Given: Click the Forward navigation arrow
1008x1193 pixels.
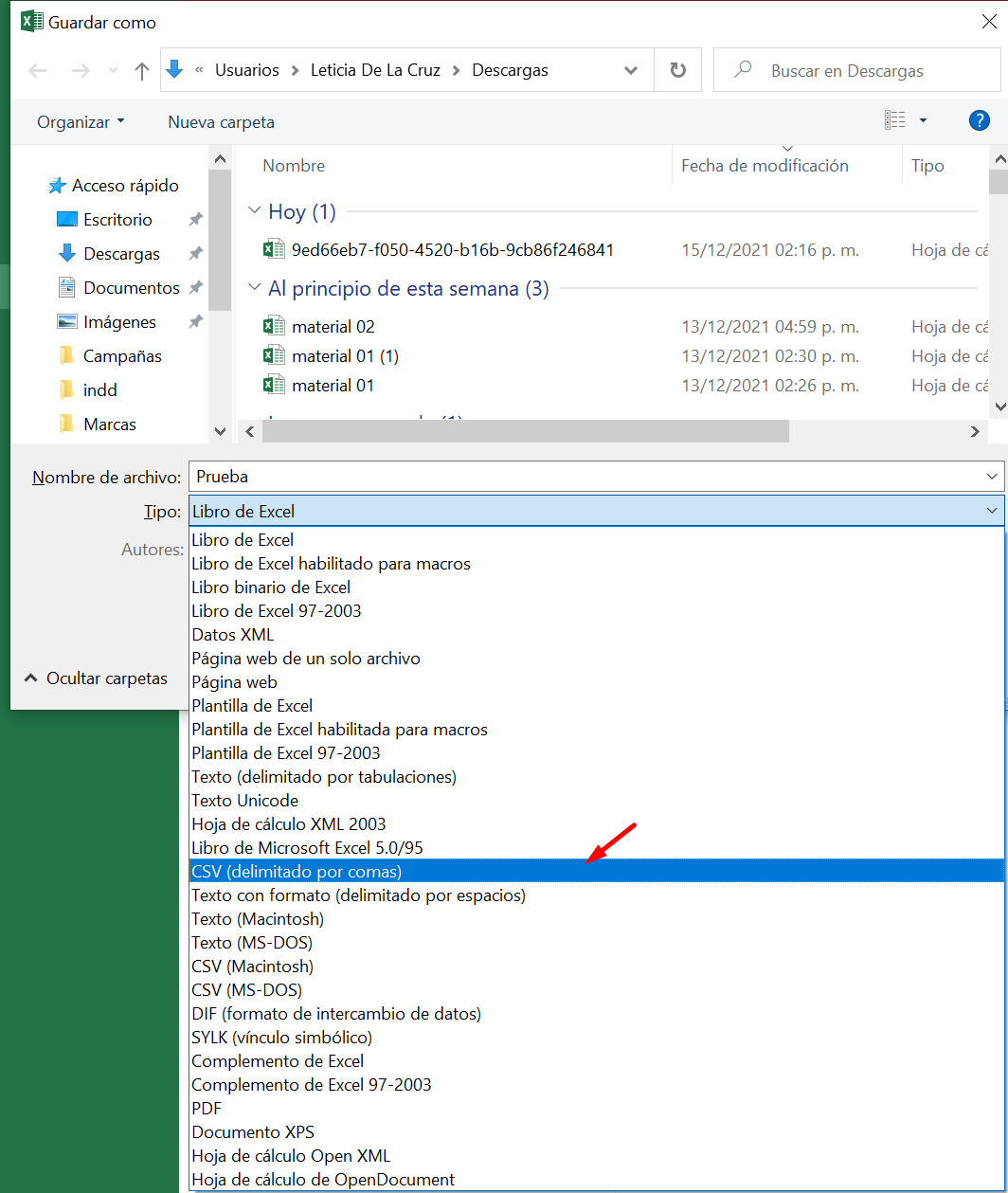Looking at the screenshot, I should pyautogui.click(x=81, y=70).
